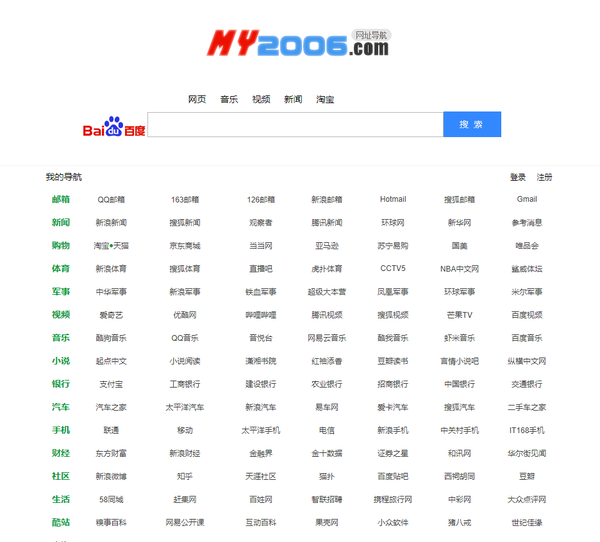Click the Baidu paw logo
Image resolution: width=600 pixels, height=542 pixels.
[114, 126]
